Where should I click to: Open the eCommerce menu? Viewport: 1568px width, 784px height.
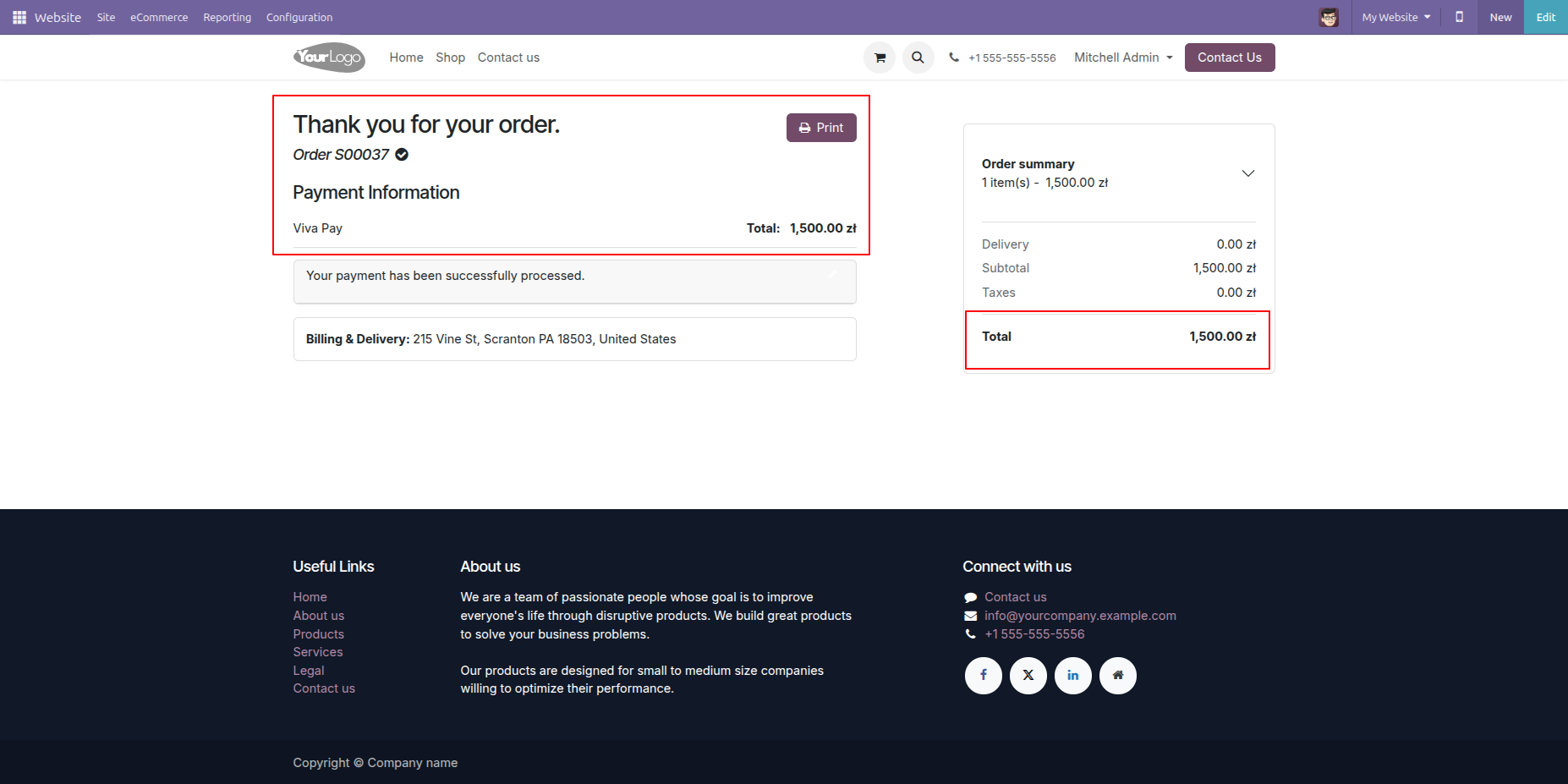click(159, 17)
